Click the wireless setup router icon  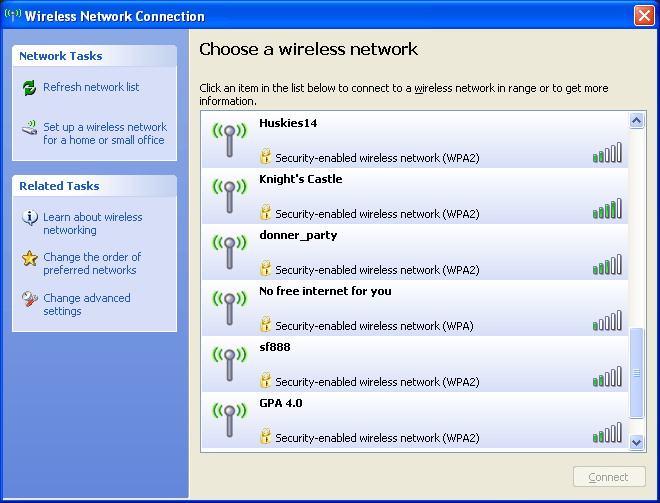coord(29,128)
